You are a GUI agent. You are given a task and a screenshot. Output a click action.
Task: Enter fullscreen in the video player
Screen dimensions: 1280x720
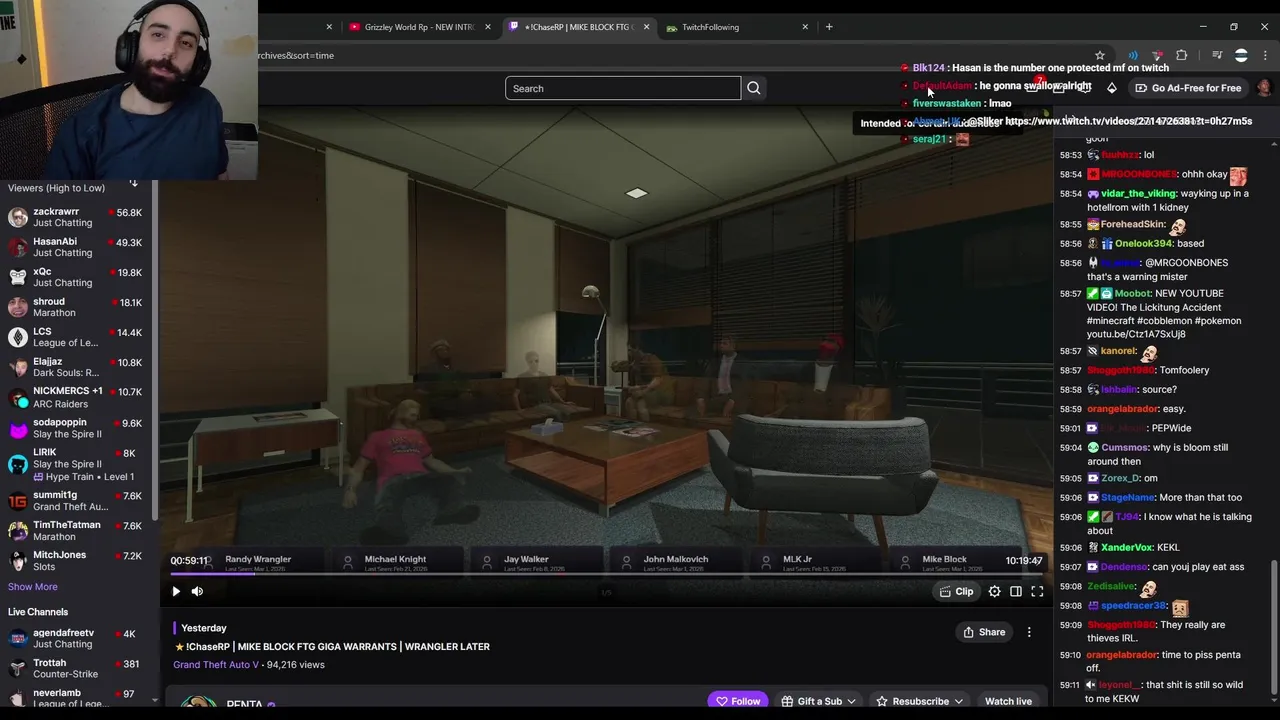tap(1037, 591)
